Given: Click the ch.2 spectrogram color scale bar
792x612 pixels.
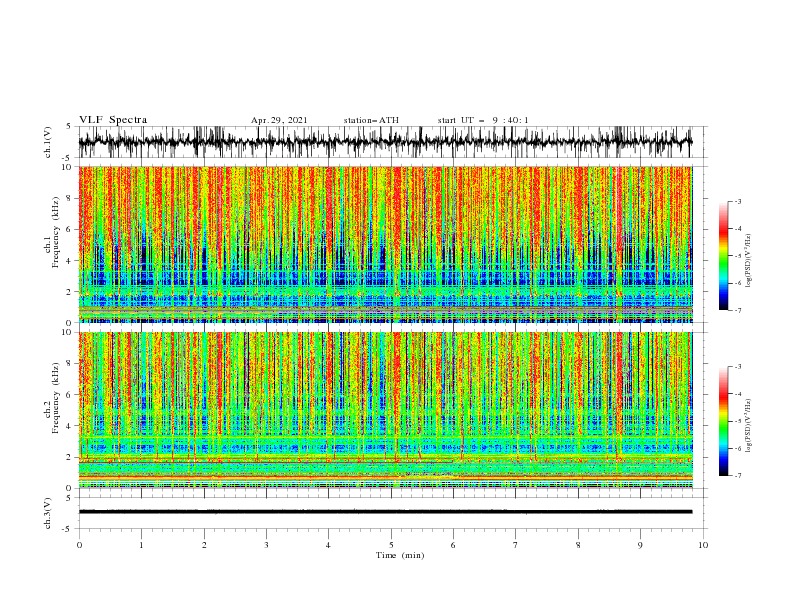Looking at the screenshot, I should coord(724,421).
